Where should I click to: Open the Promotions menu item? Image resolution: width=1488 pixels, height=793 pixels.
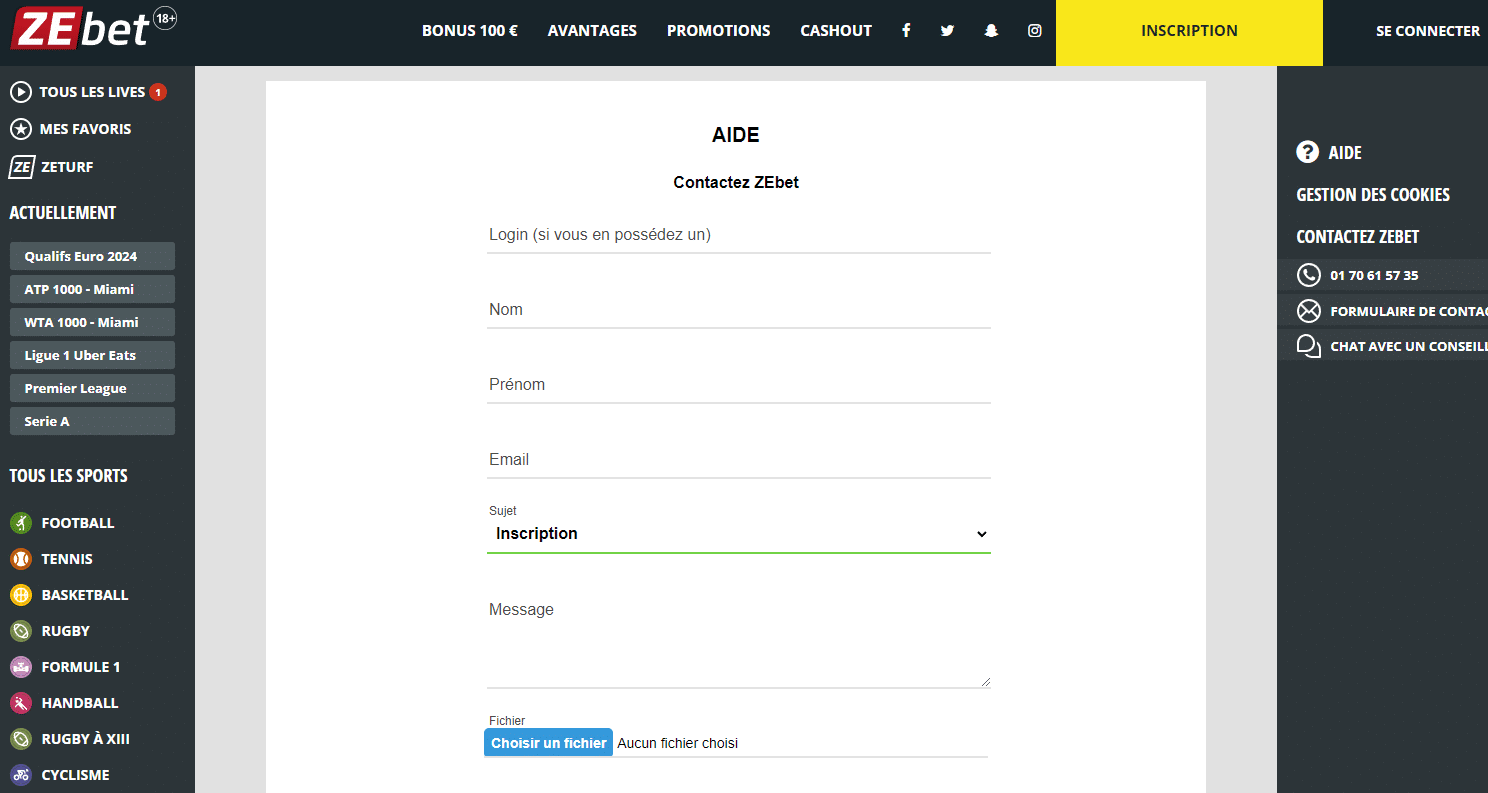[718, 31]
